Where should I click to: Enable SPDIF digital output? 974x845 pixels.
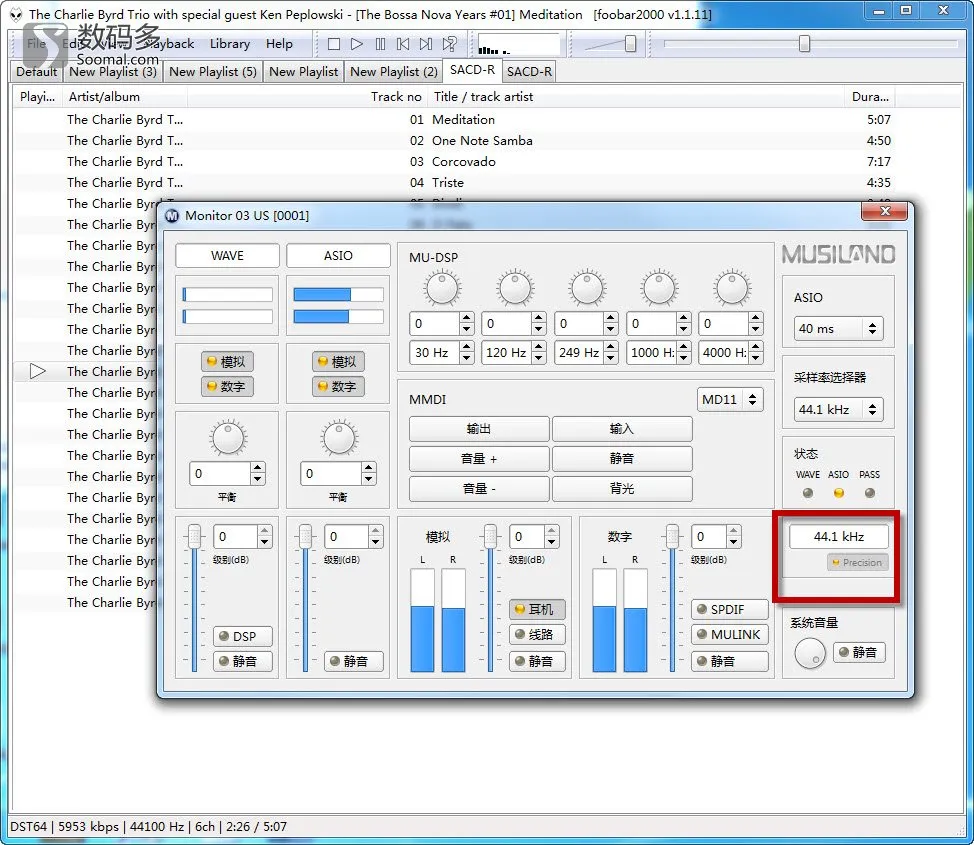pos(729,610)
